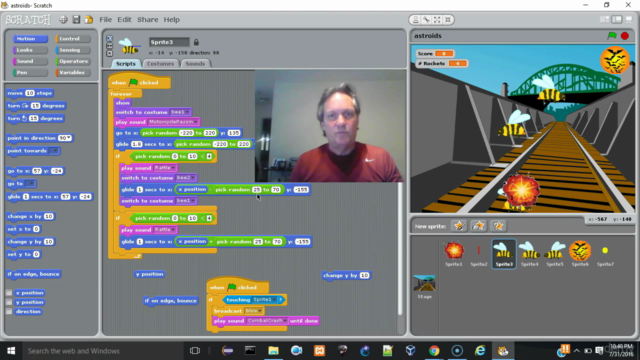Open broadcast blow message dropdown

[253, 311]
